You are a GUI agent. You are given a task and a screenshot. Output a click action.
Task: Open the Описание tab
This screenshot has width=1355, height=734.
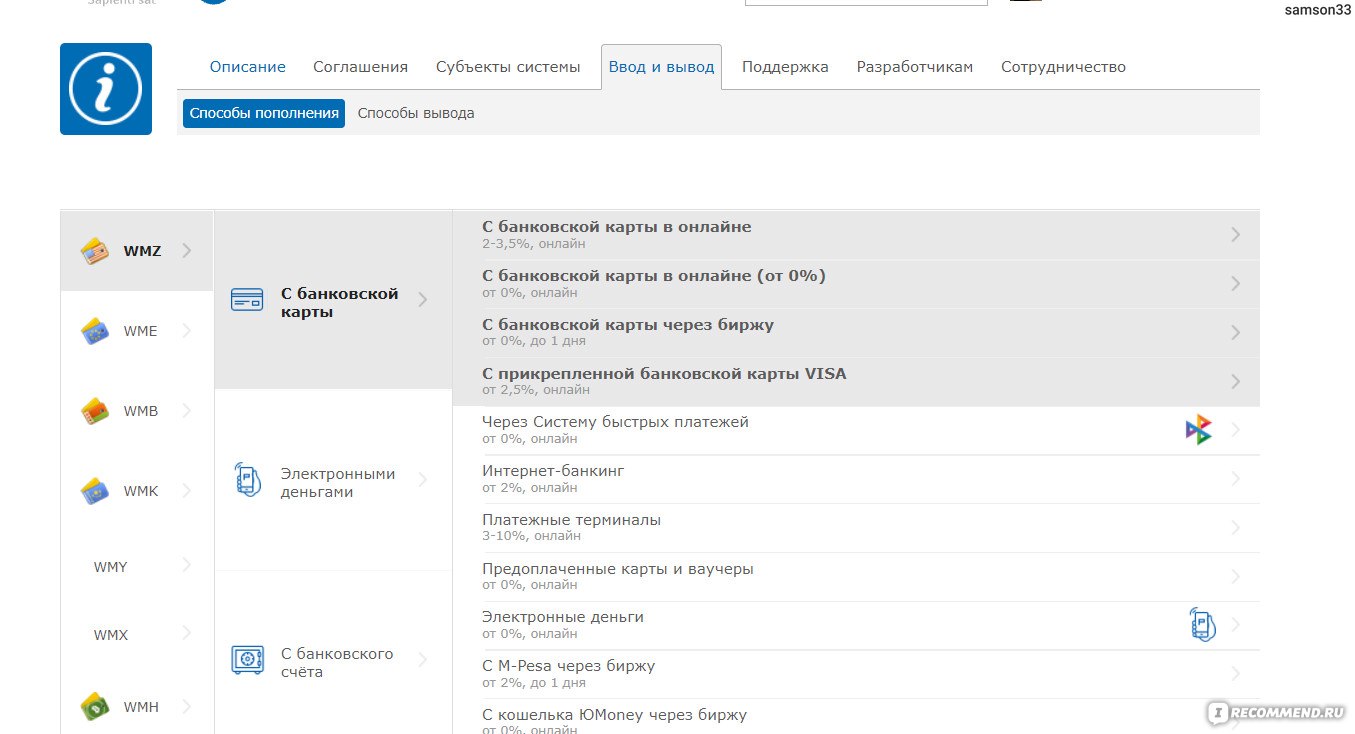click(247, 67)
